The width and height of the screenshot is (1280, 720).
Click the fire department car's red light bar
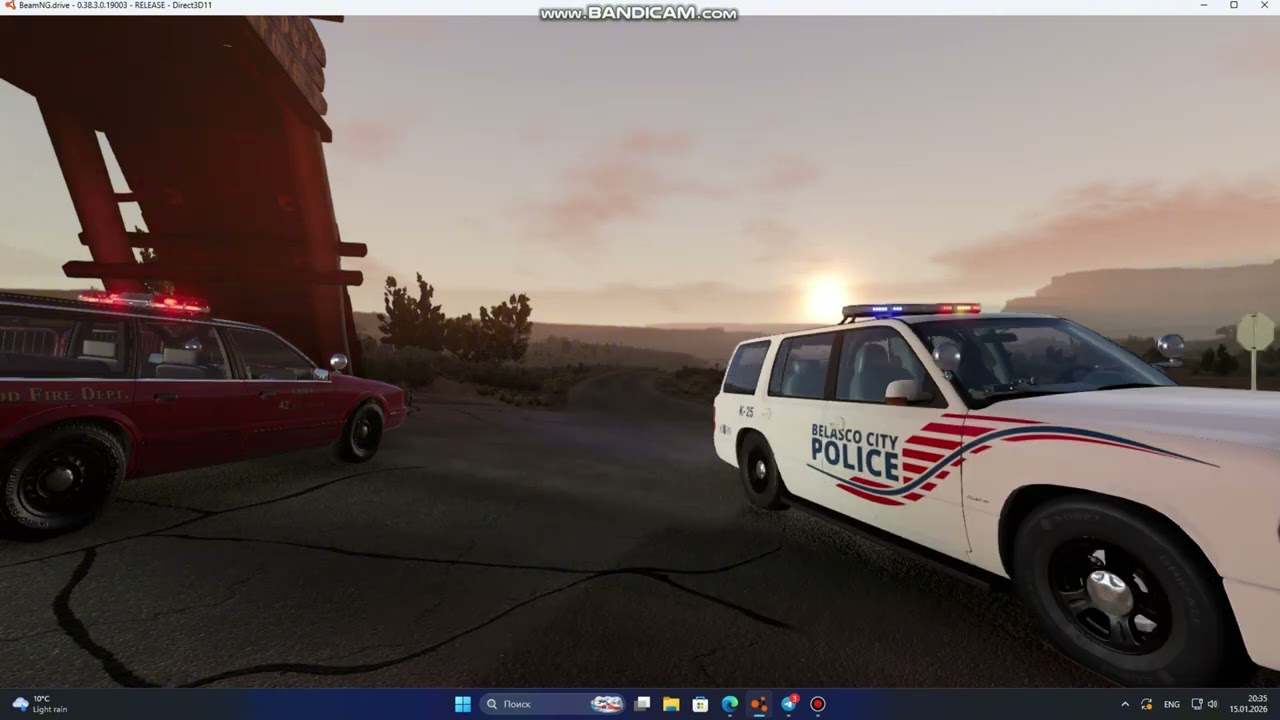point(144,301)
